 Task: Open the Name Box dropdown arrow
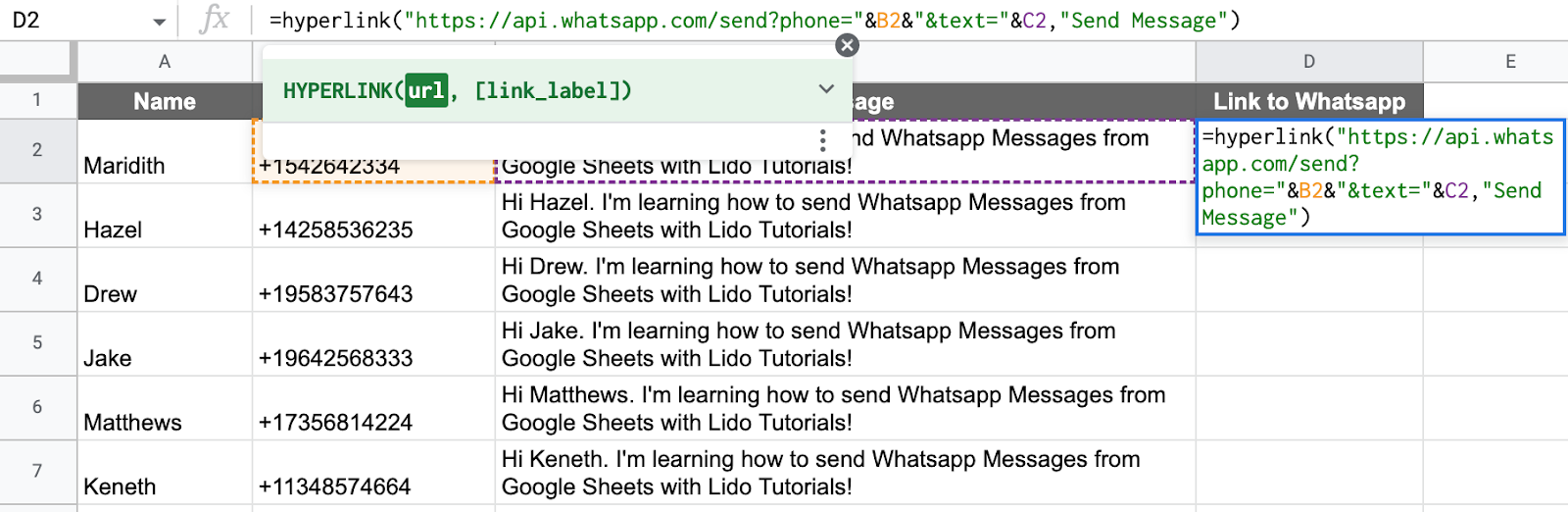[x=159, y=22]
